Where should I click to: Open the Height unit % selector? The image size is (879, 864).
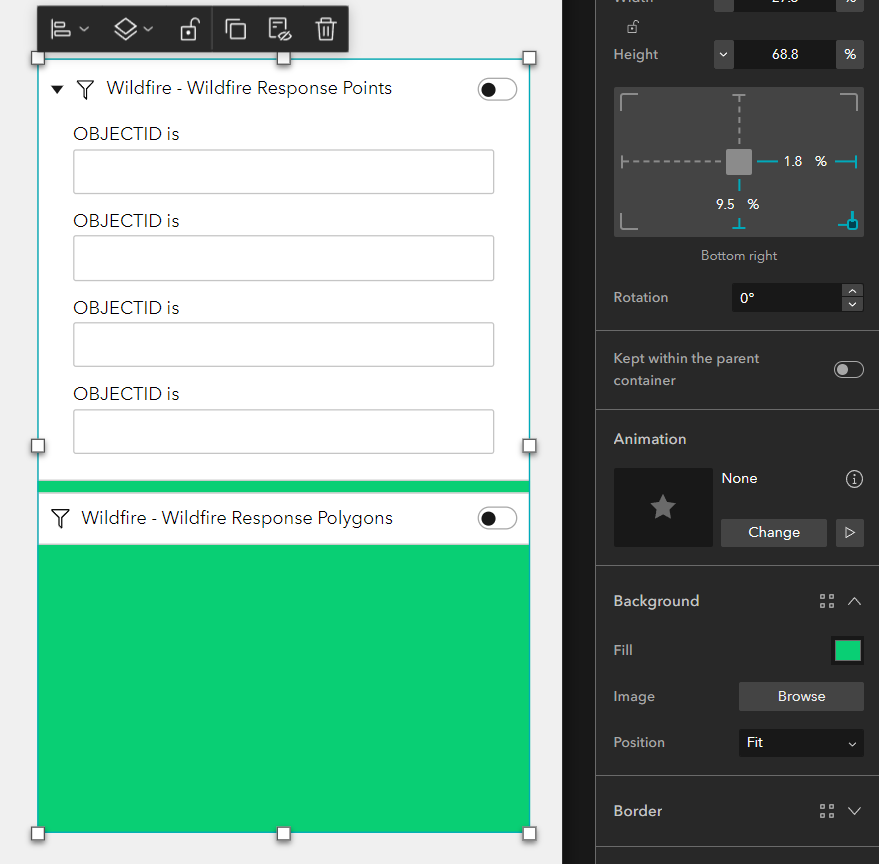coord(850,54)
